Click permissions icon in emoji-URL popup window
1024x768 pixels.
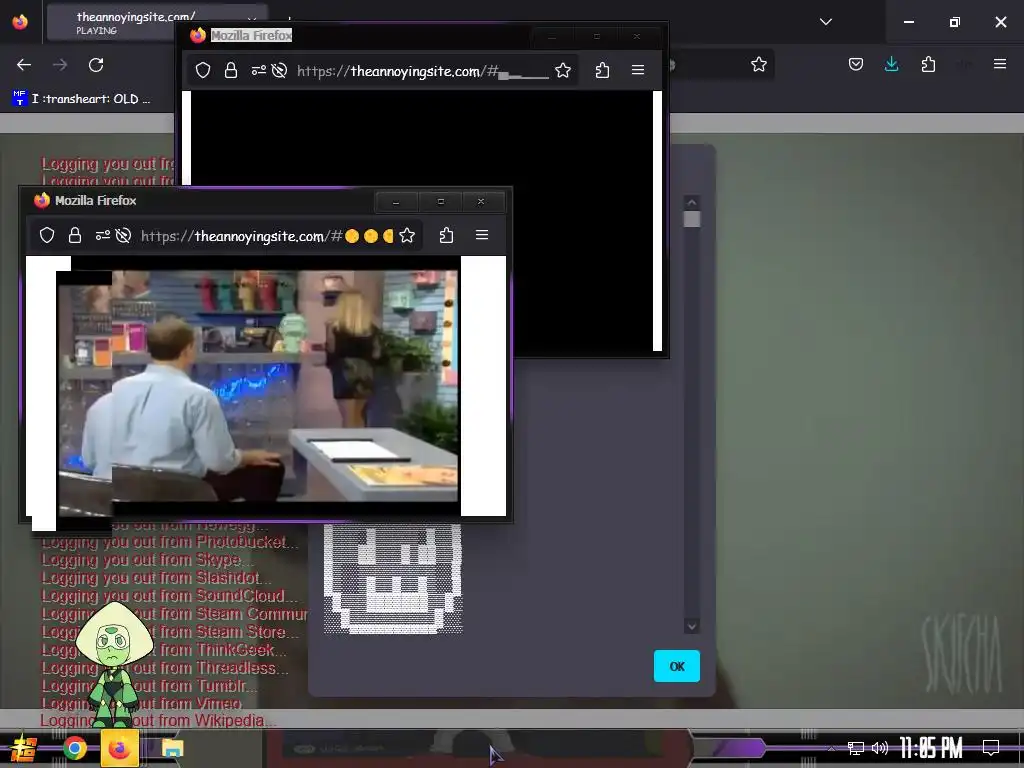(x=103, y=235)
